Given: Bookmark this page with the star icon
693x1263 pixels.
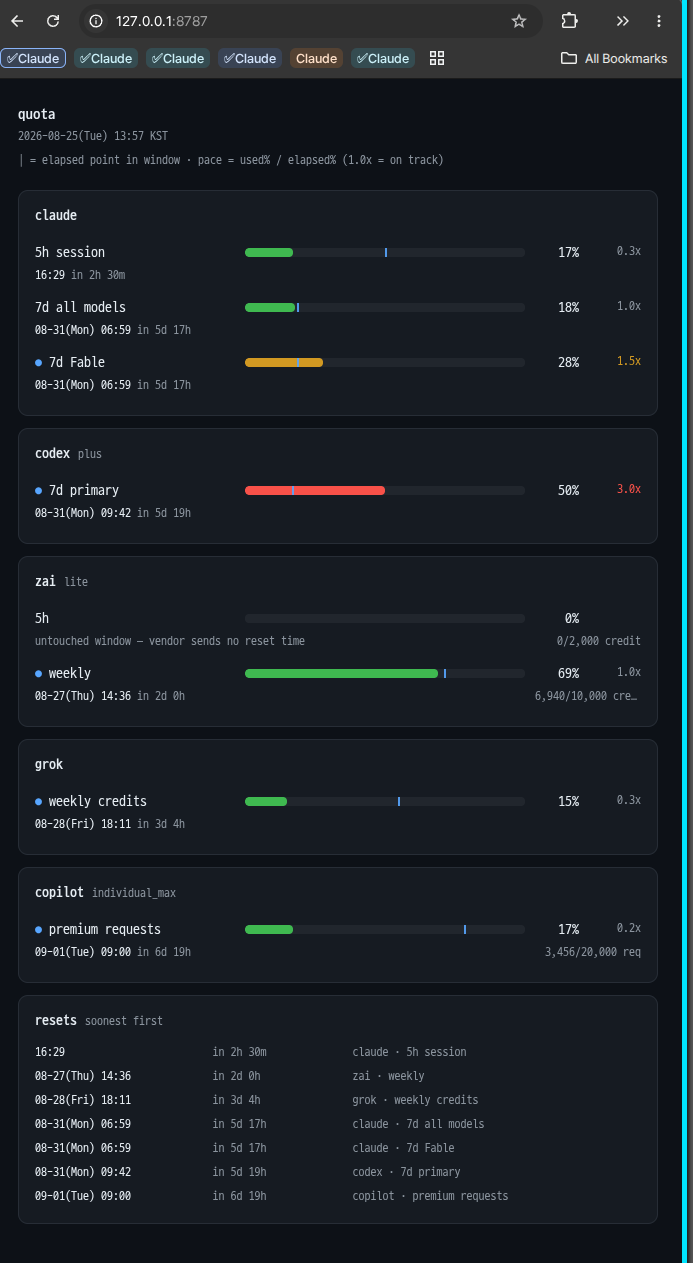Looking at the screenshot, I should 519,21.
